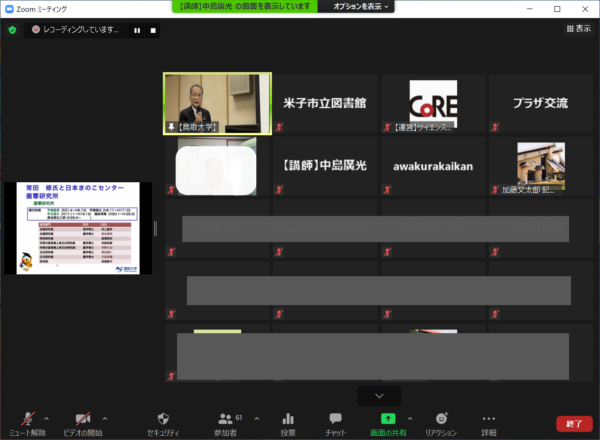Select the awakurakaikan participant tile
600x440 pixels.
point(433,166)
